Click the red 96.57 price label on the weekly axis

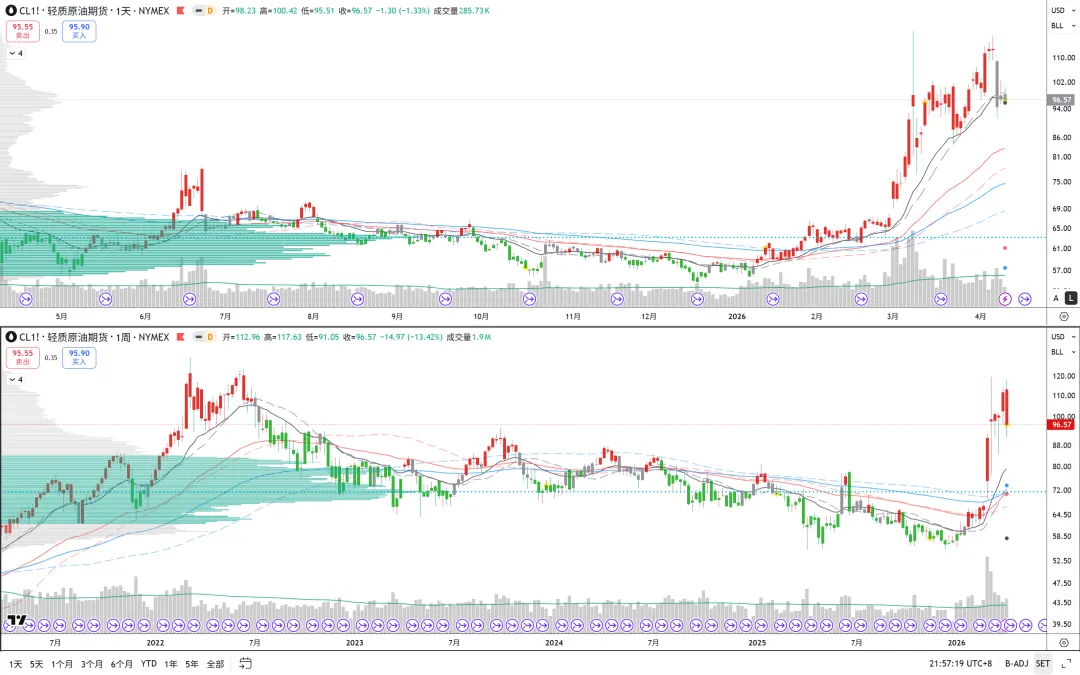click(1061, 424)
